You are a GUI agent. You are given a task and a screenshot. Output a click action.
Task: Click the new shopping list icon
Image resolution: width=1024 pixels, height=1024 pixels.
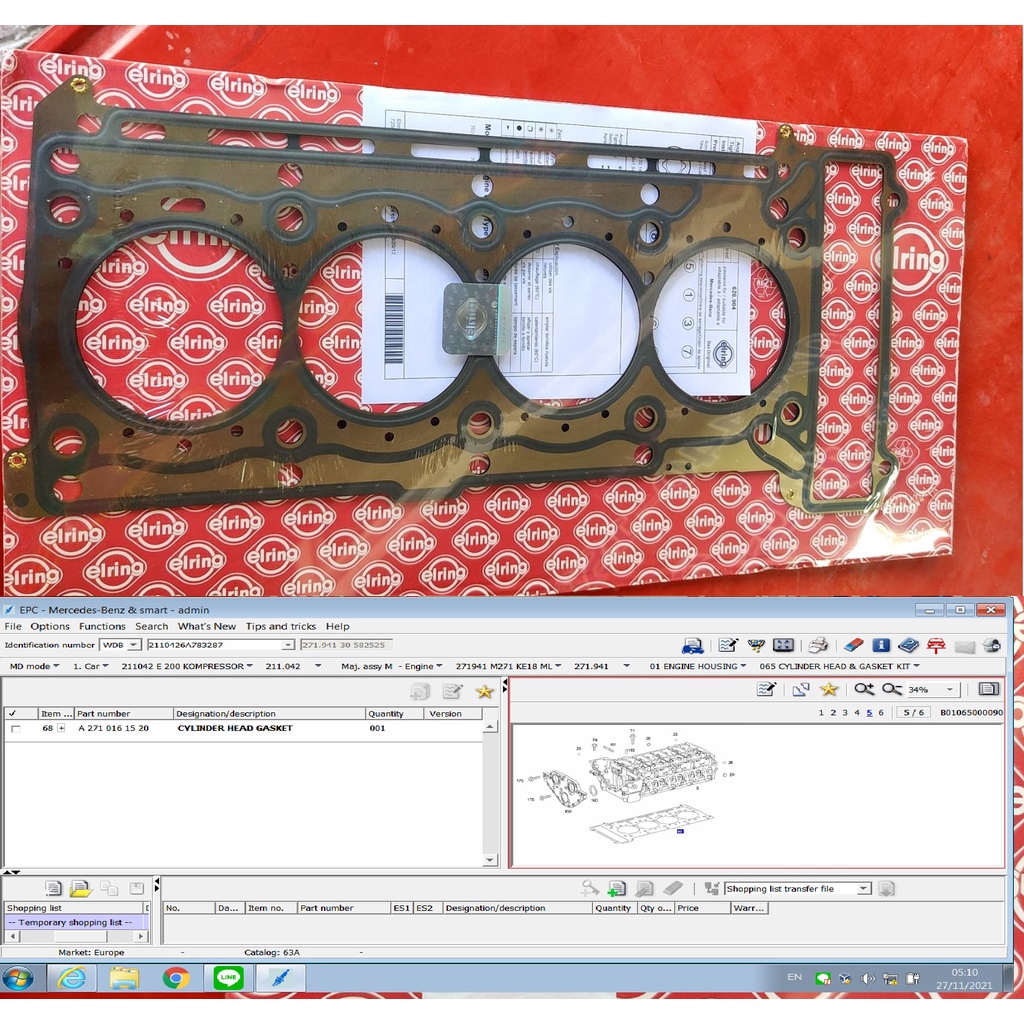coord(53,888)
